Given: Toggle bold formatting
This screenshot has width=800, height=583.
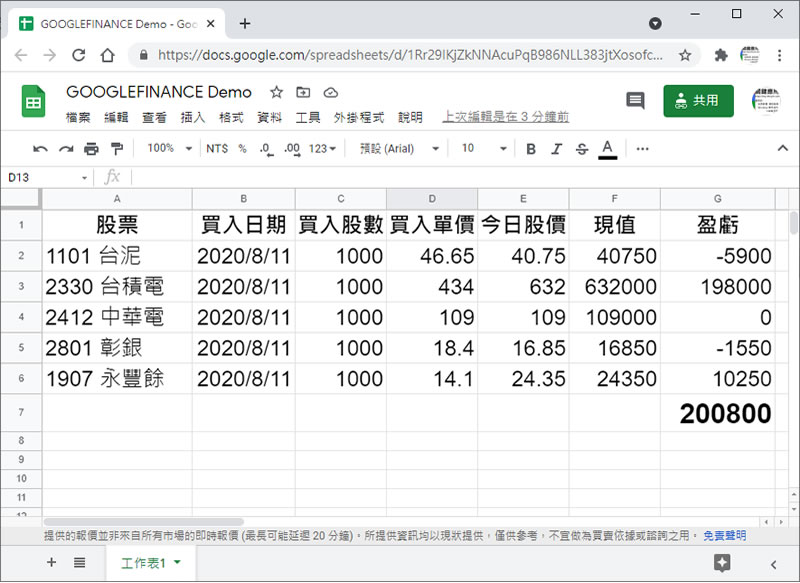Looking at the screenshot, I should (x=531, y=149).
